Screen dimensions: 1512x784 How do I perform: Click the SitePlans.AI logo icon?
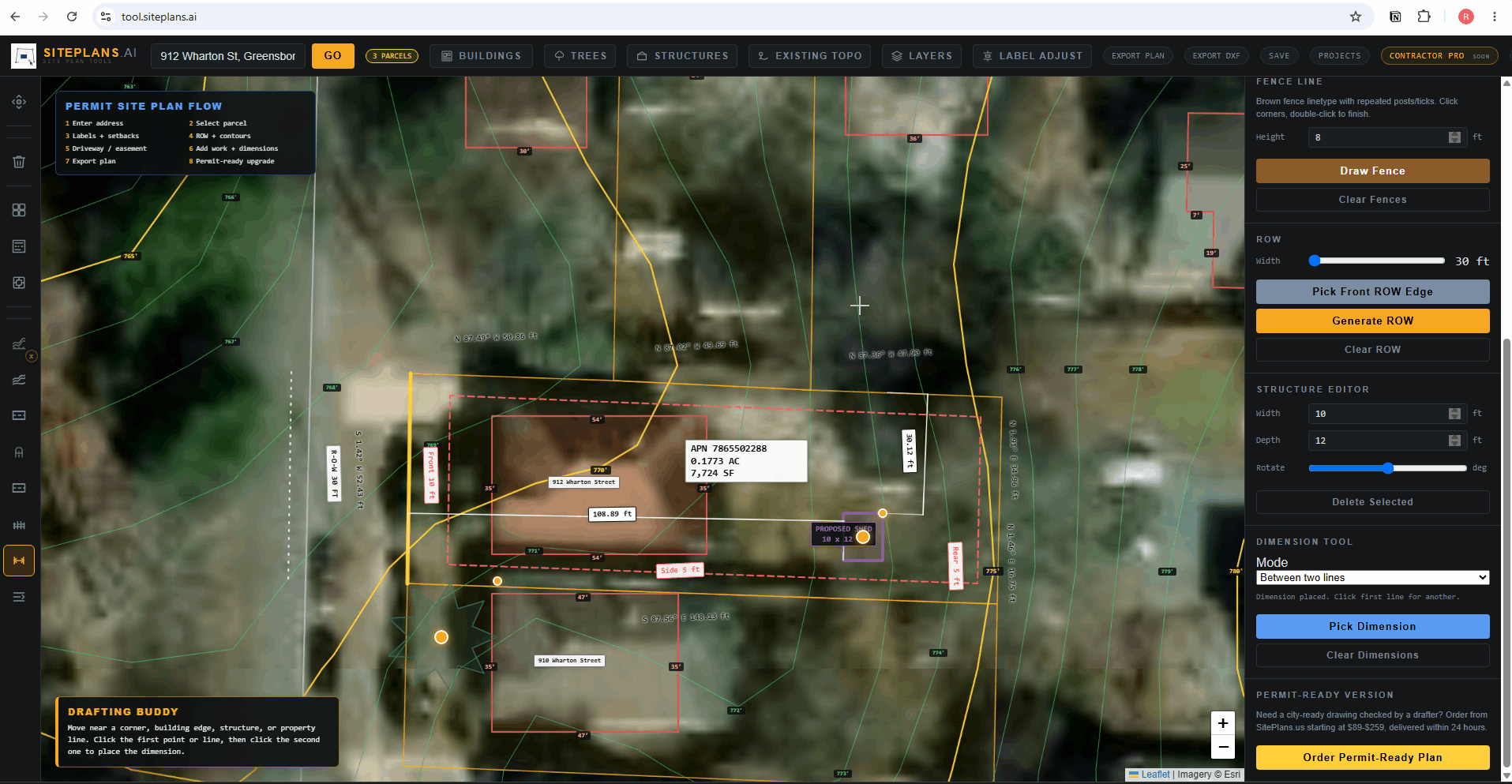24,56
